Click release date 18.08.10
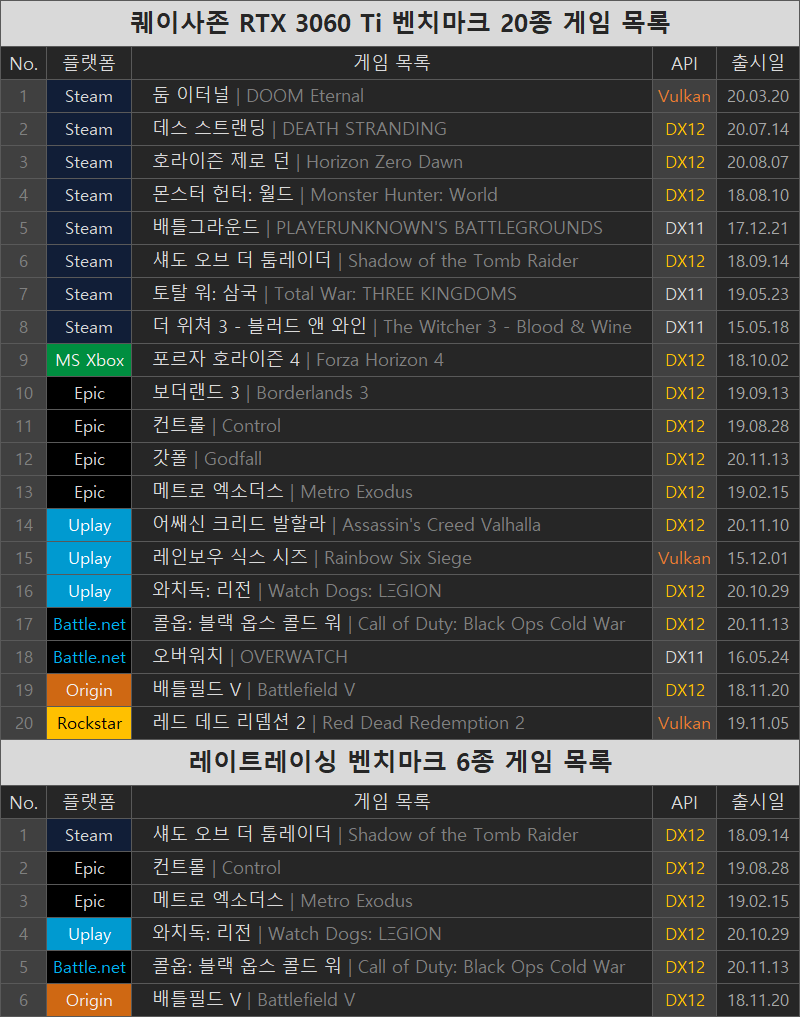This screenshot has width=800, height=1017. 758,195
